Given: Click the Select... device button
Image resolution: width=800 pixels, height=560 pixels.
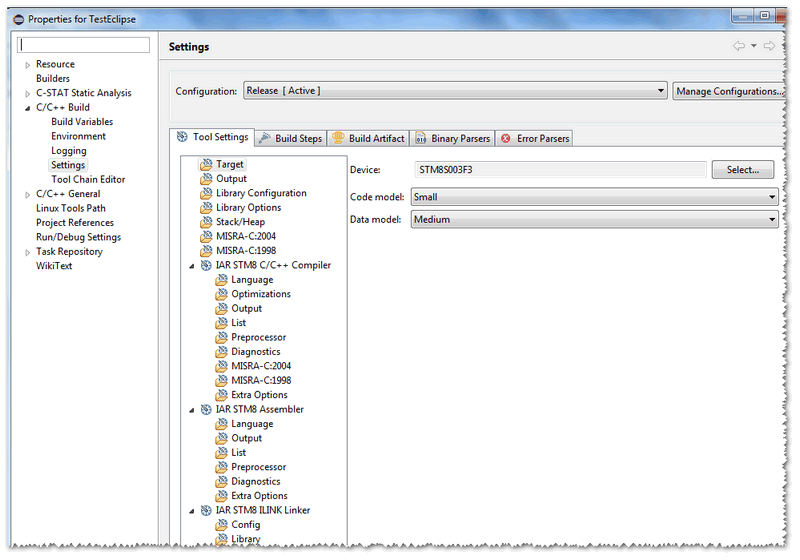Looking at the screenshot, I should [x=742, y=170].
